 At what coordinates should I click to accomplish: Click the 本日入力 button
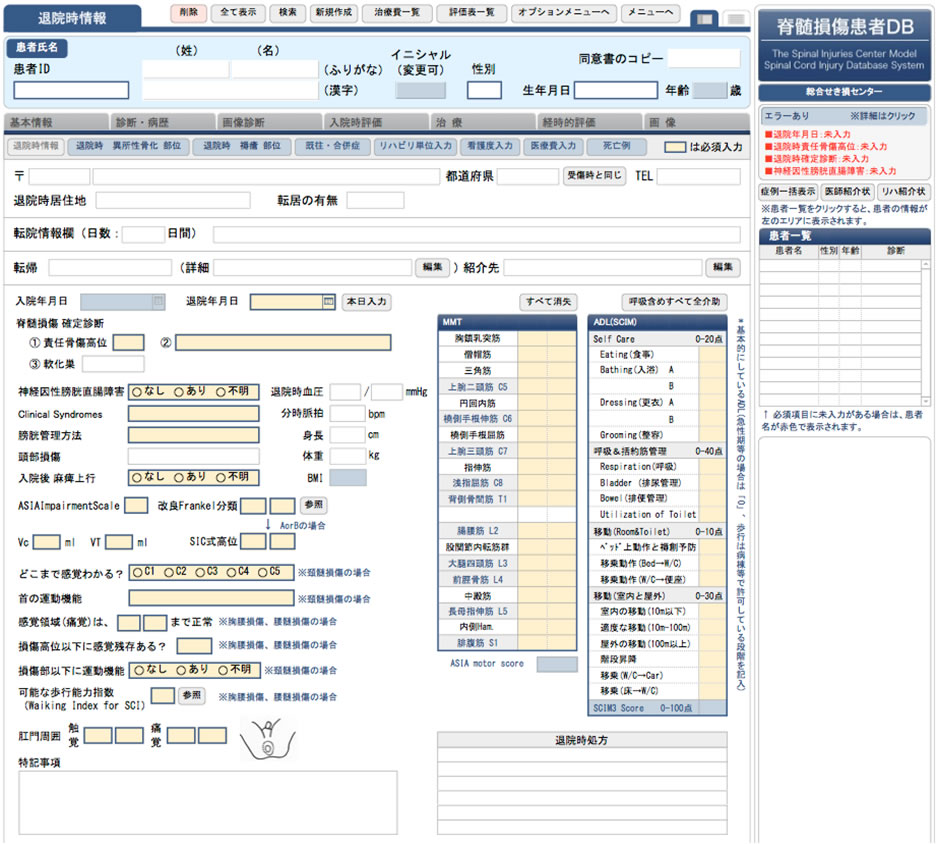[x=366, y=301]
